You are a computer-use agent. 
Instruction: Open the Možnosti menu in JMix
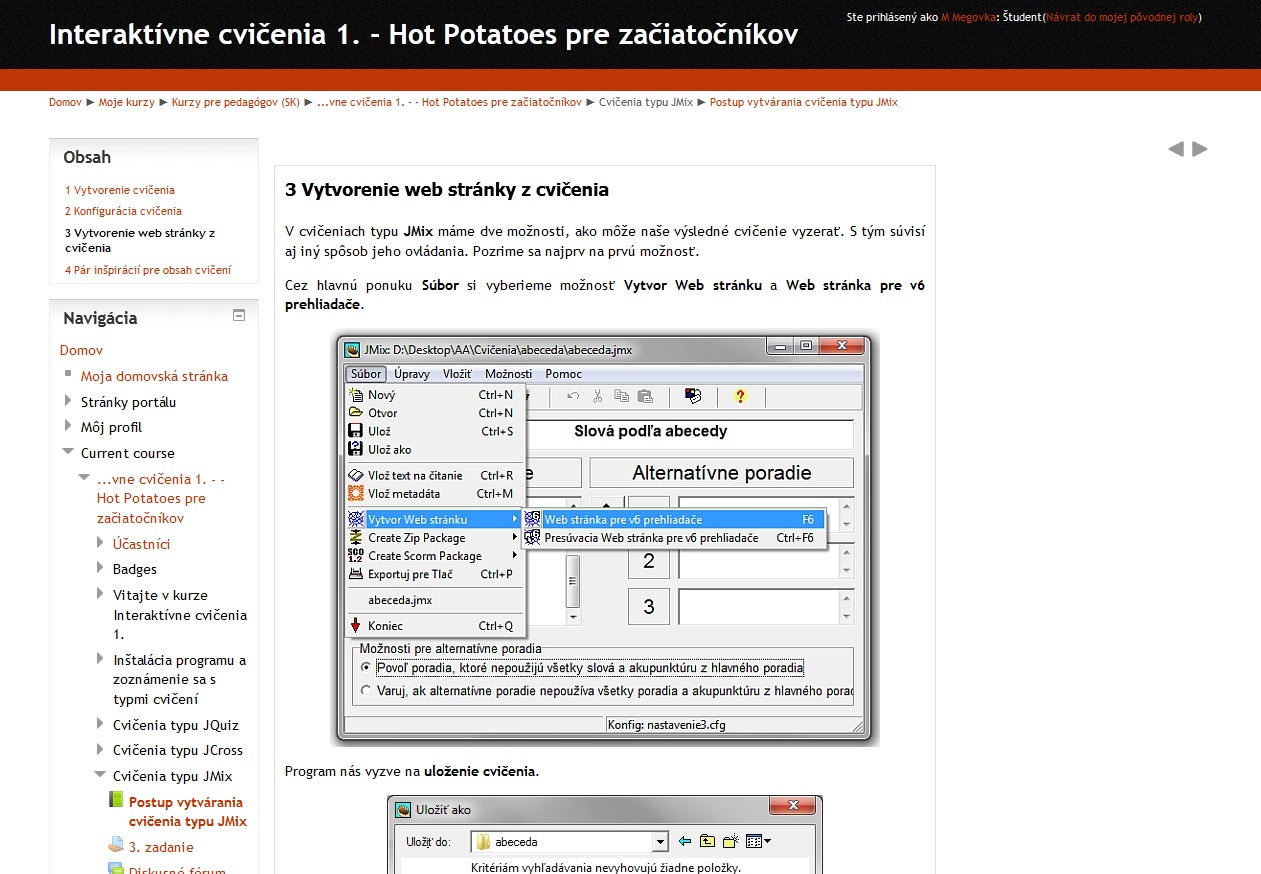[x=509, y=374]
